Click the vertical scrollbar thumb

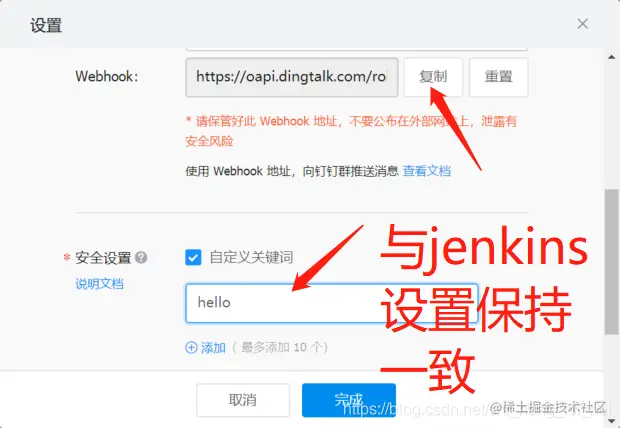click(611, 262)
